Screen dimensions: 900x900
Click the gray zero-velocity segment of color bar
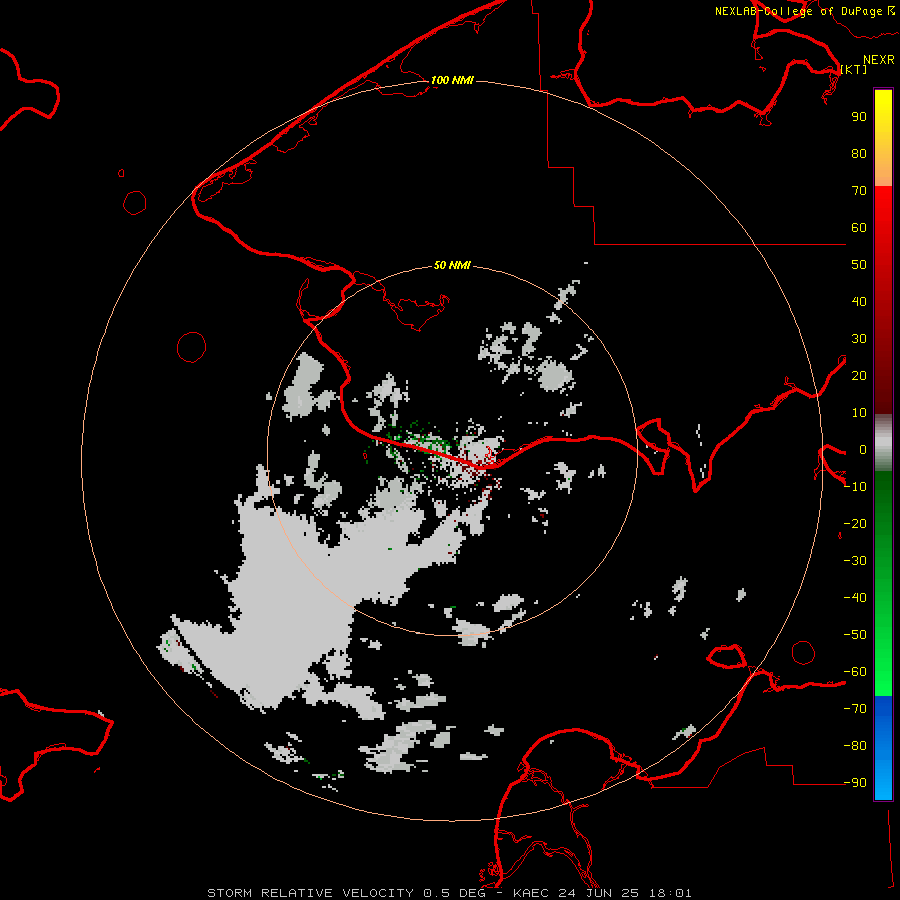pyautogui.click(x=883, y=443)
